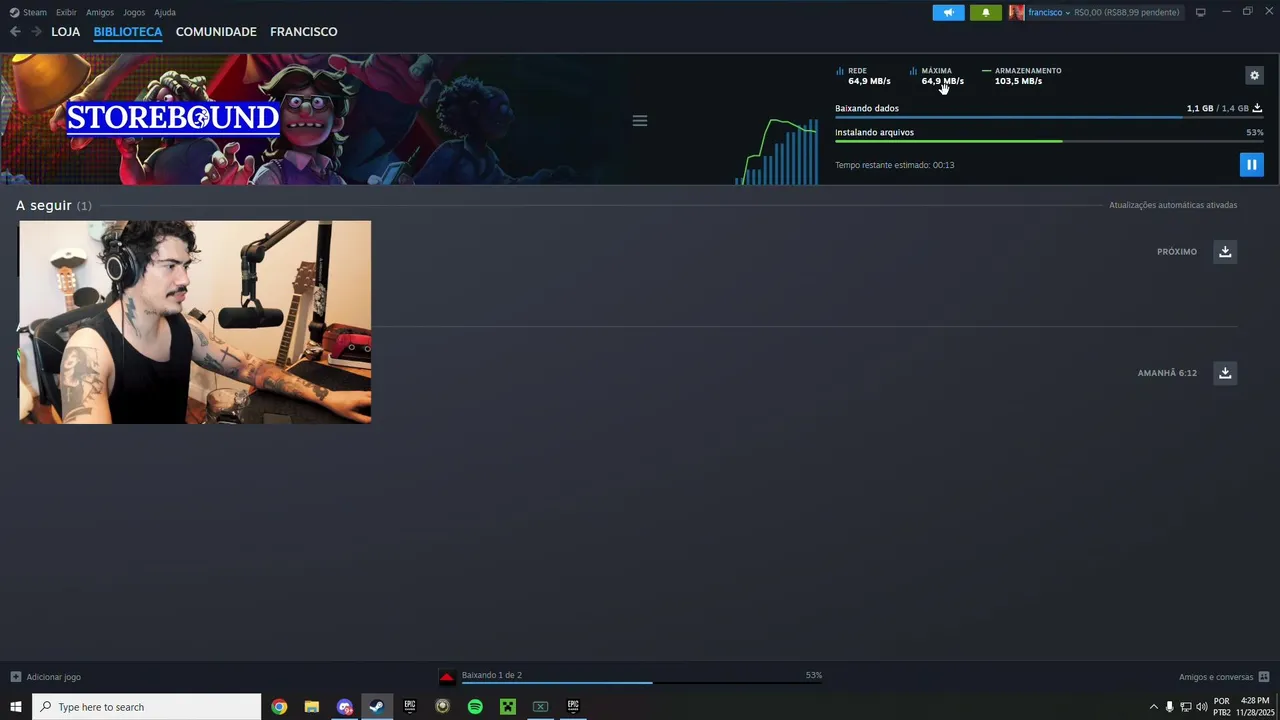The width and height of the screenshot is (1280, 720).
Task: Open the Windows Start menu
Action: tap(16, 707)
